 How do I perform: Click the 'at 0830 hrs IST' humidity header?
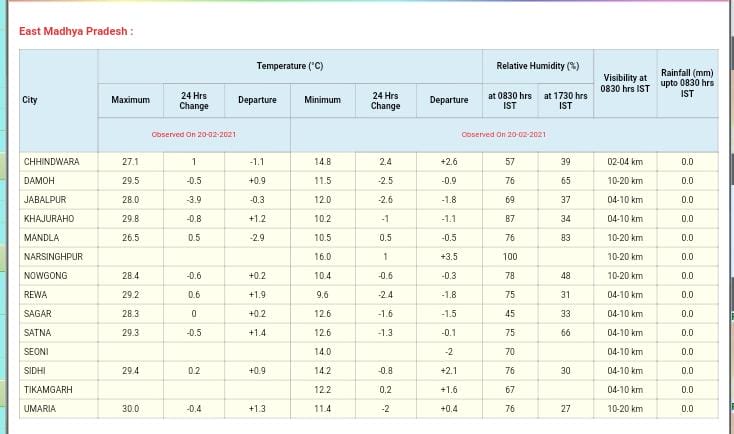[510, 100]
